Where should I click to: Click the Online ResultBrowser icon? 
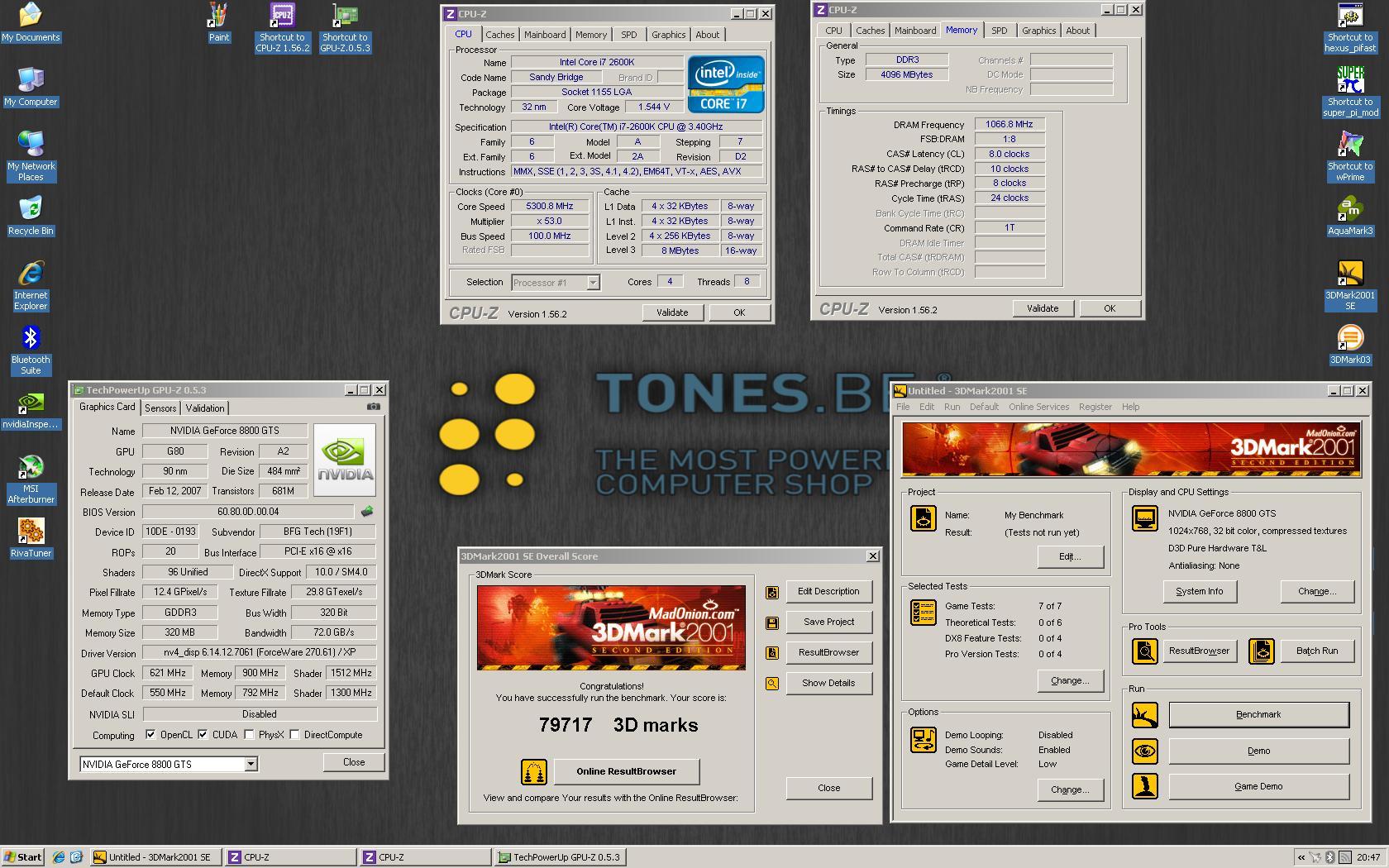coord(534,772)
